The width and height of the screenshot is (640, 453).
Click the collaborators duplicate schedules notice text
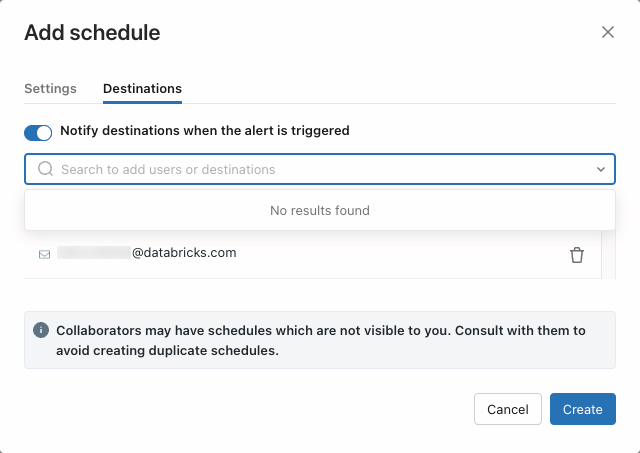coord(320,340)
